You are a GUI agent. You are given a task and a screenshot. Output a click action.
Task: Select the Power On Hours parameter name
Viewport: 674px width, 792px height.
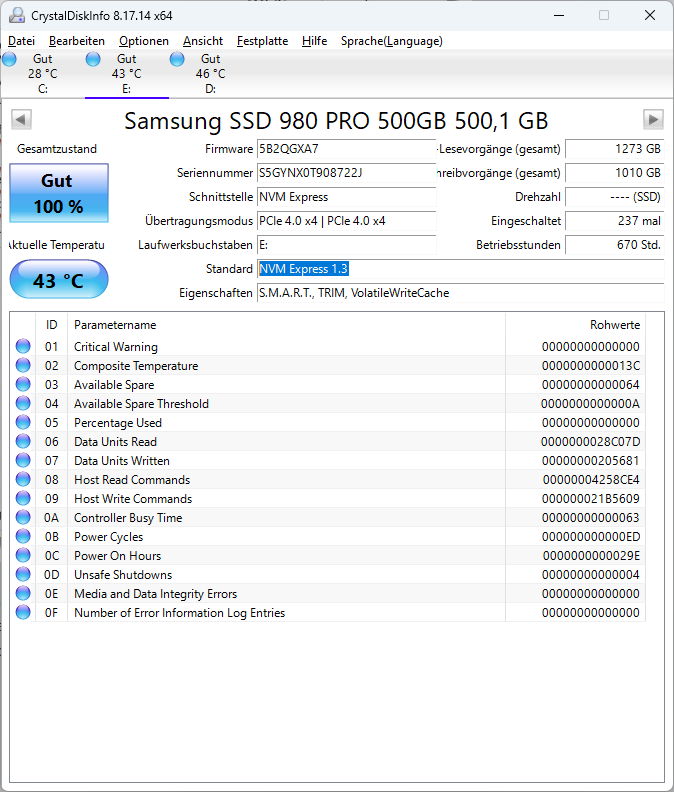pos(117,556)
